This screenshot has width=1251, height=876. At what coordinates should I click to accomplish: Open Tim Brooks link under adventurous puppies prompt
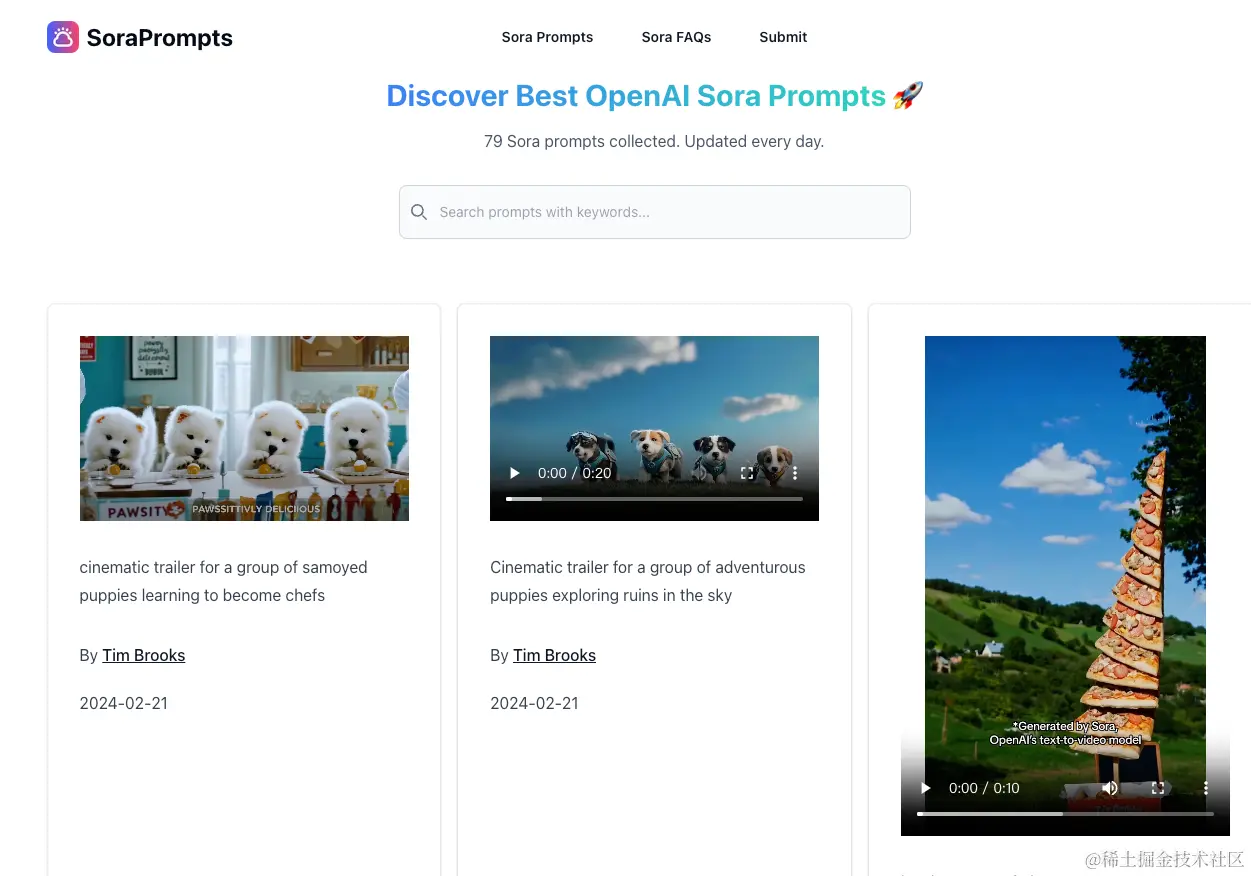[x=554, y=655]
